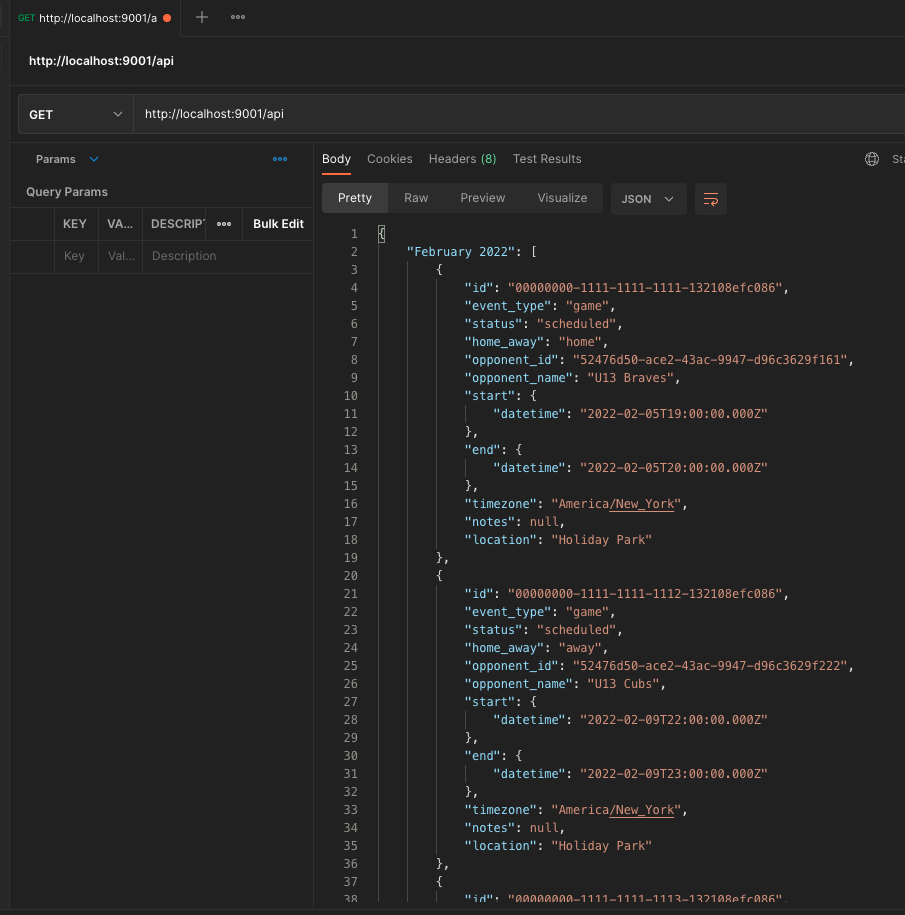Click the opponent_id value ending d96c3629f222
905x915 pixels.
pos(710,666)
